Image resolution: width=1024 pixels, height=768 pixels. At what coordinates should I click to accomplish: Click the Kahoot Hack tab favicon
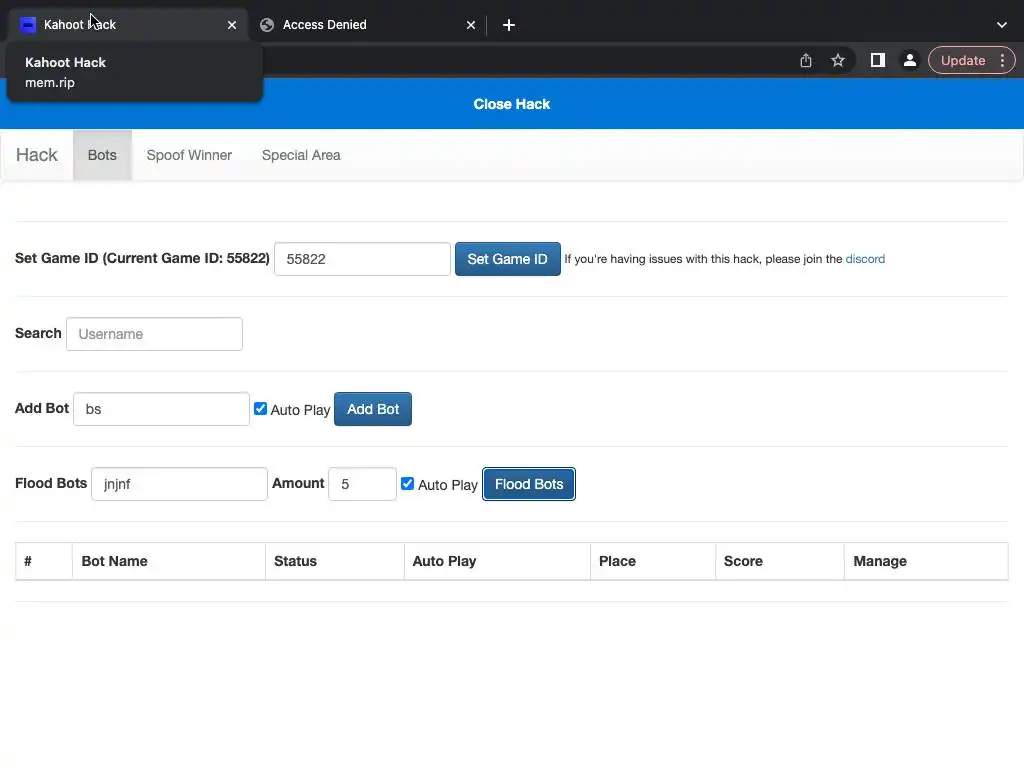[27, 25]
